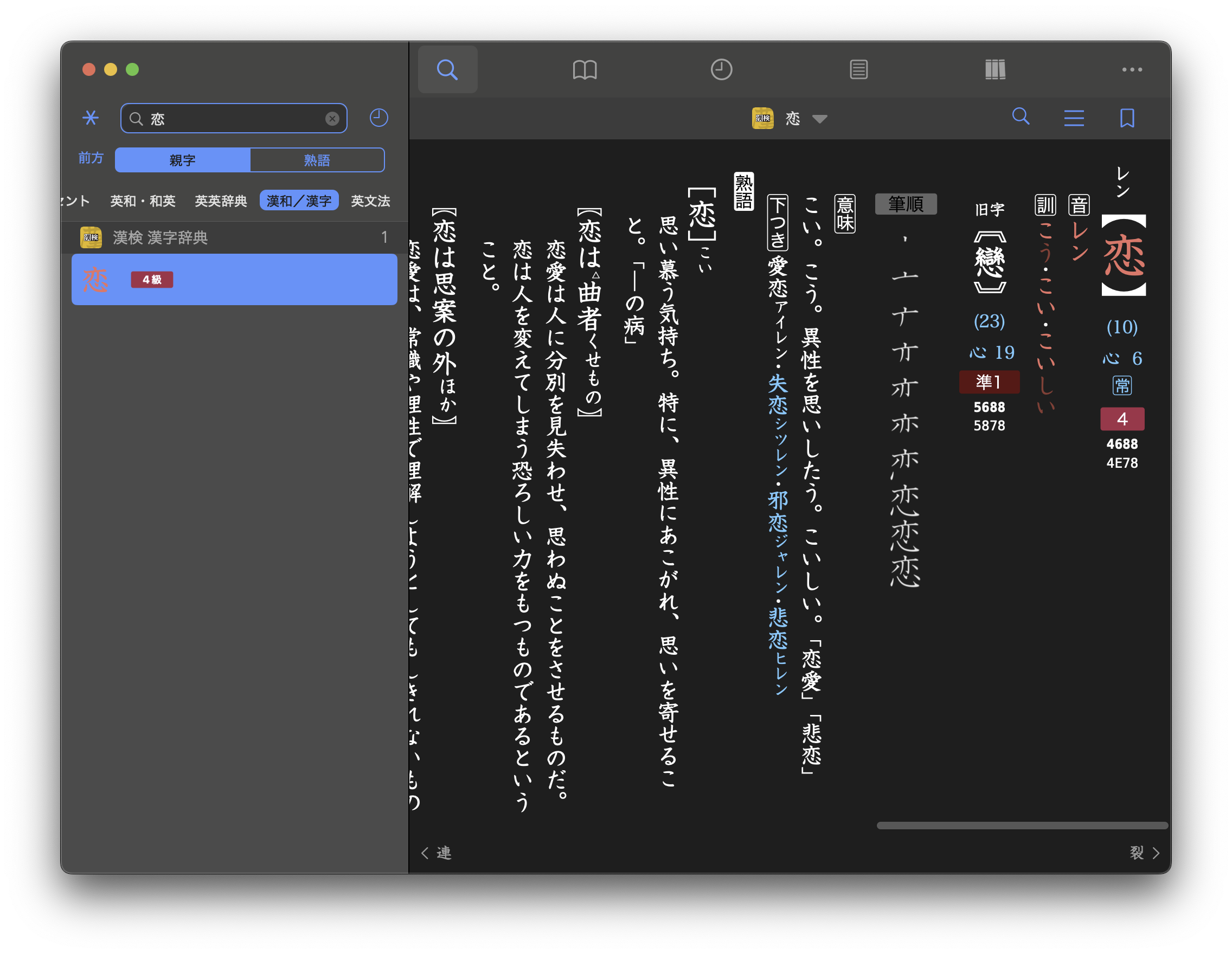Viewport: 1232px width, 954px height.
Task: Open the bookshelf library tab icon
Action: (x=995, y=70)
